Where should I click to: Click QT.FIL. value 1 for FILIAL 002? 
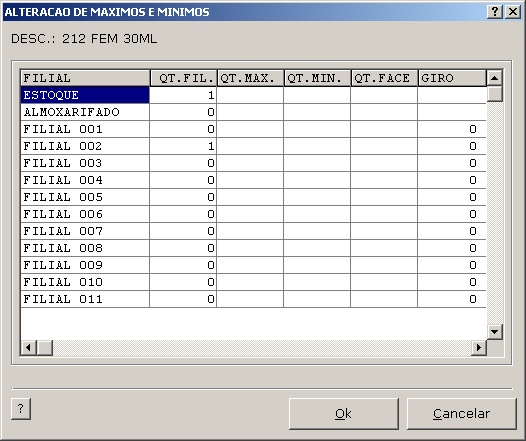[x=183, y=146]
